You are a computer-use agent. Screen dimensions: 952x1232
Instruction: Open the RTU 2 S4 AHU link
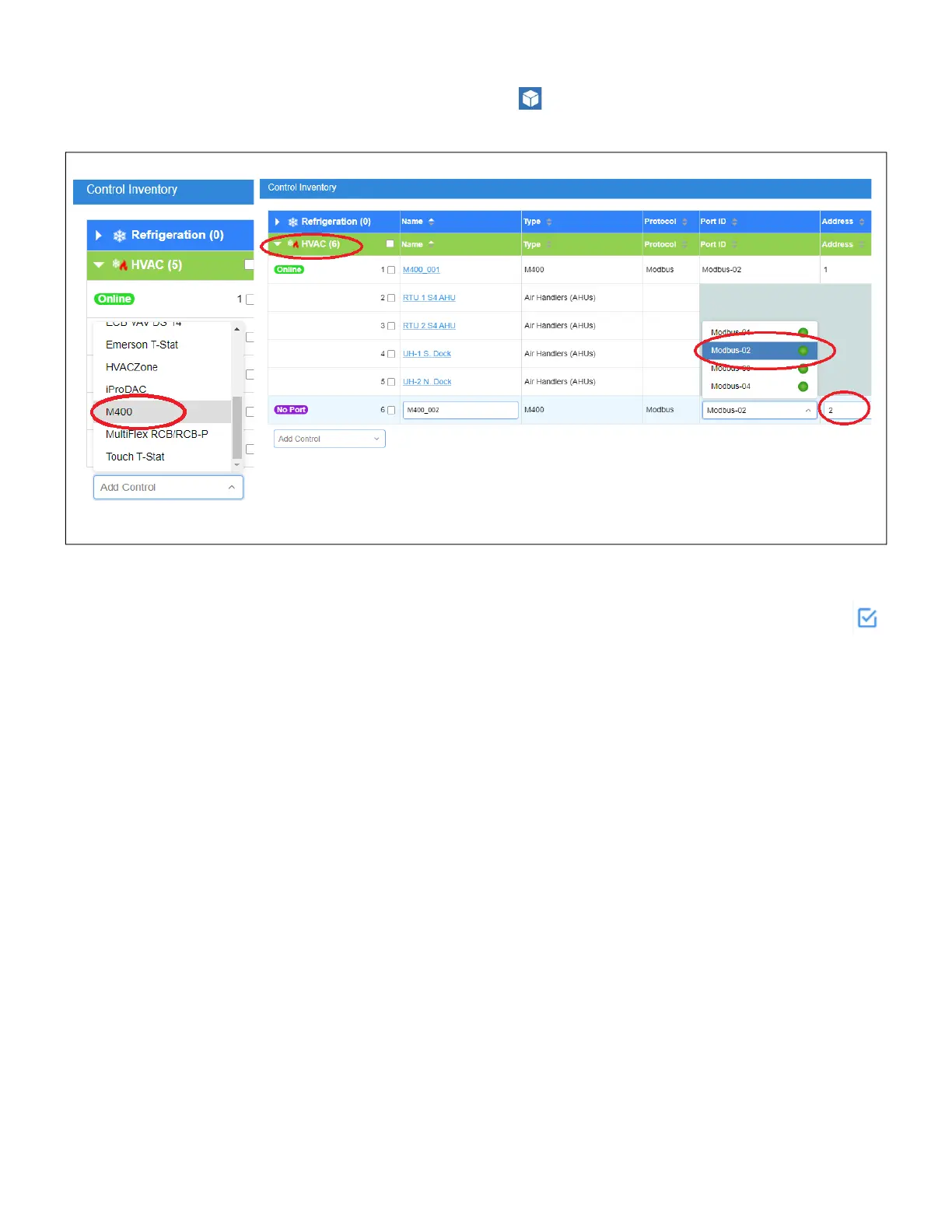[x=429, y=326]
